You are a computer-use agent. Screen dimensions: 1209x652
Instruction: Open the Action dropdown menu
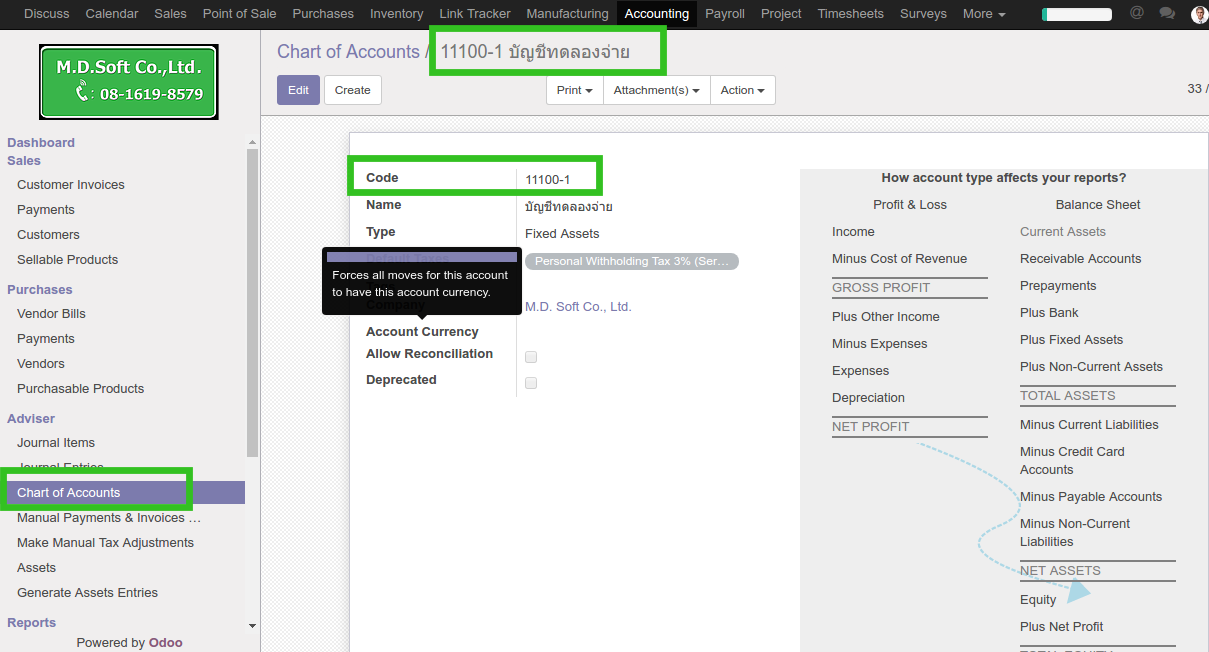(x=742, y=90)
